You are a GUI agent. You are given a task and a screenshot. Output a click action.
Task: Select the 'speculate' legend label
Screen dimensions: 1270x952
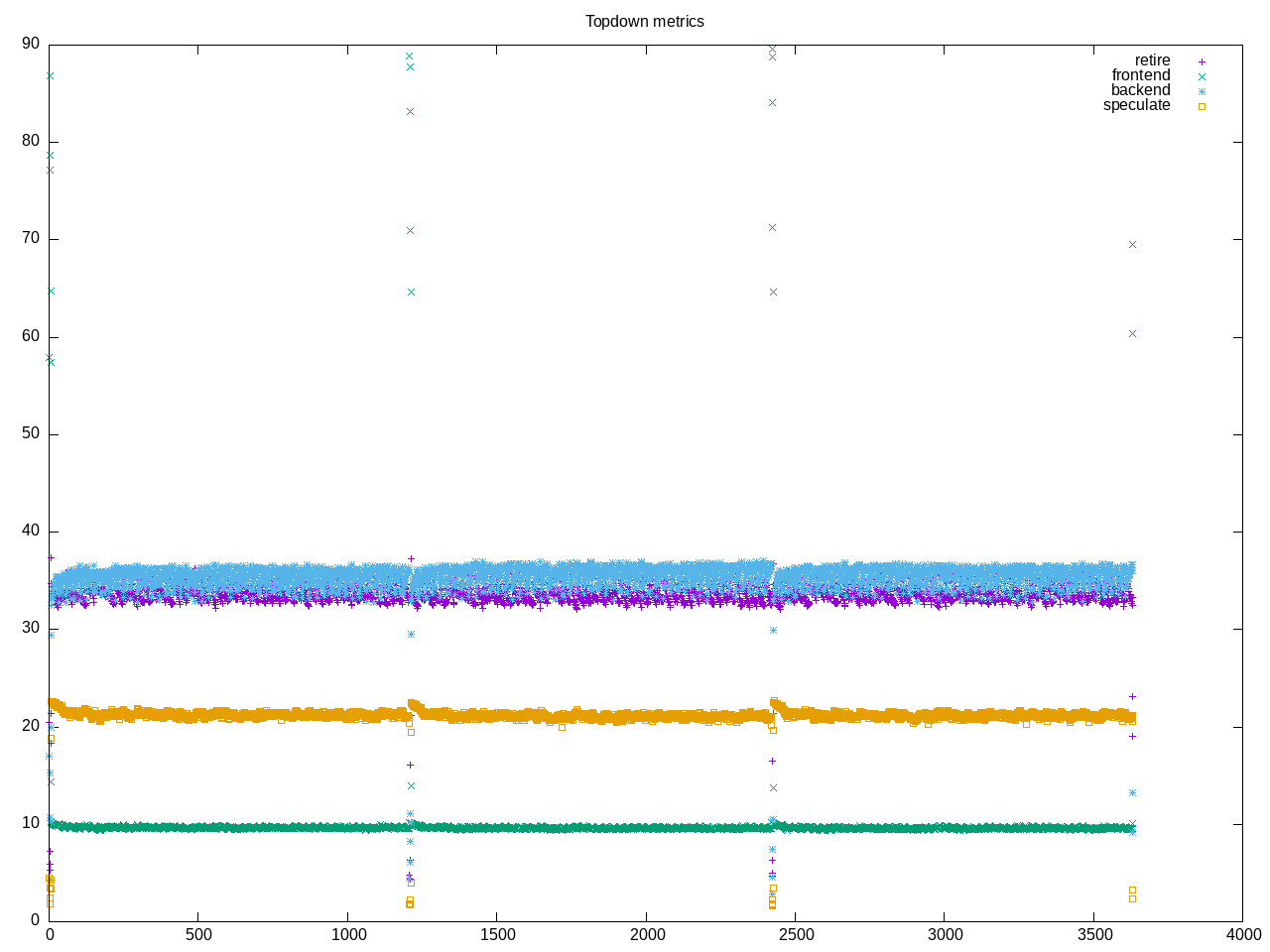point(1136,105)
